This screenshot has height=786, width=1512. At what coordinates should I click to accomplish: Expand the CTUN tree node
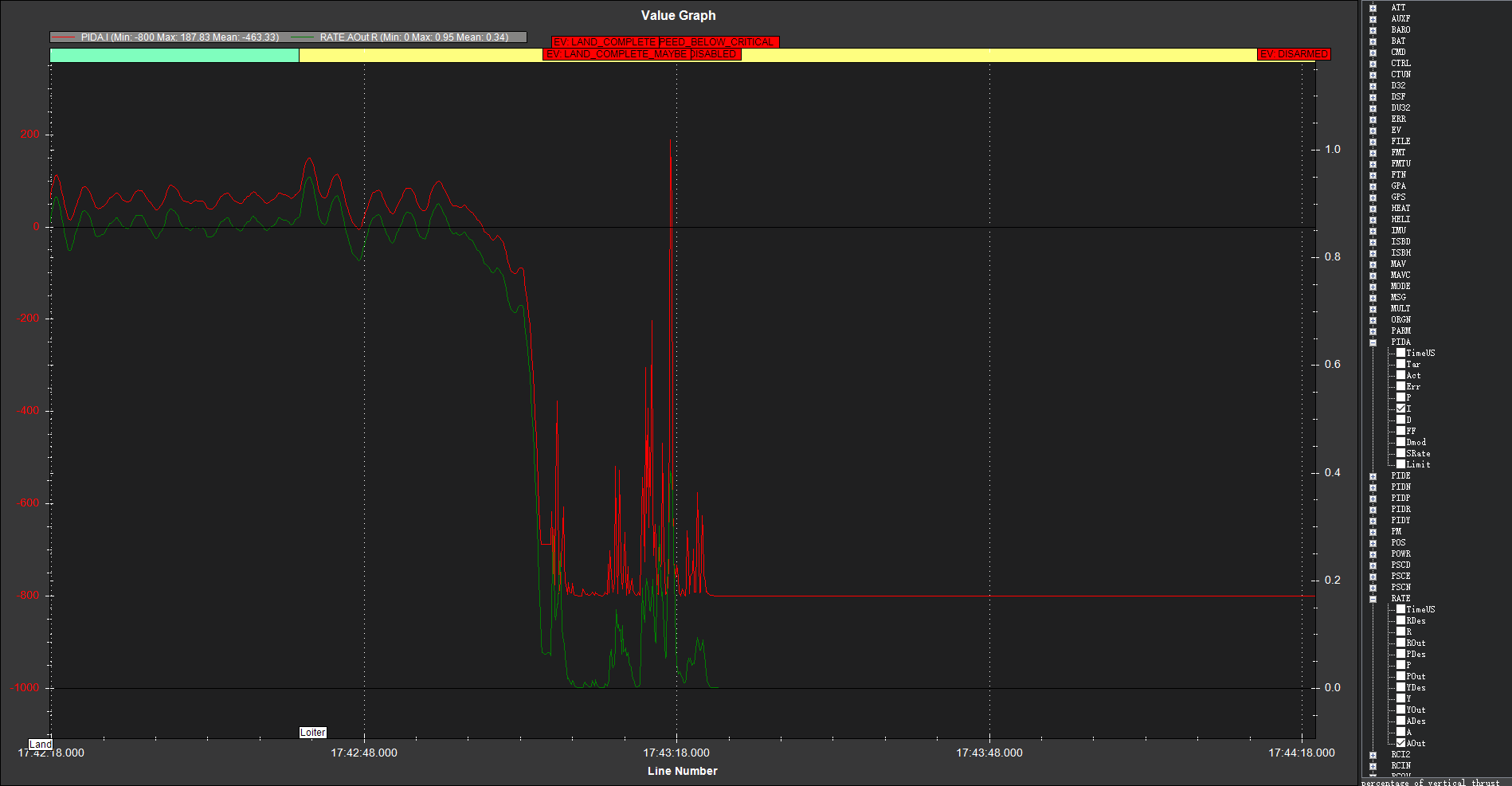(1373, 75)
